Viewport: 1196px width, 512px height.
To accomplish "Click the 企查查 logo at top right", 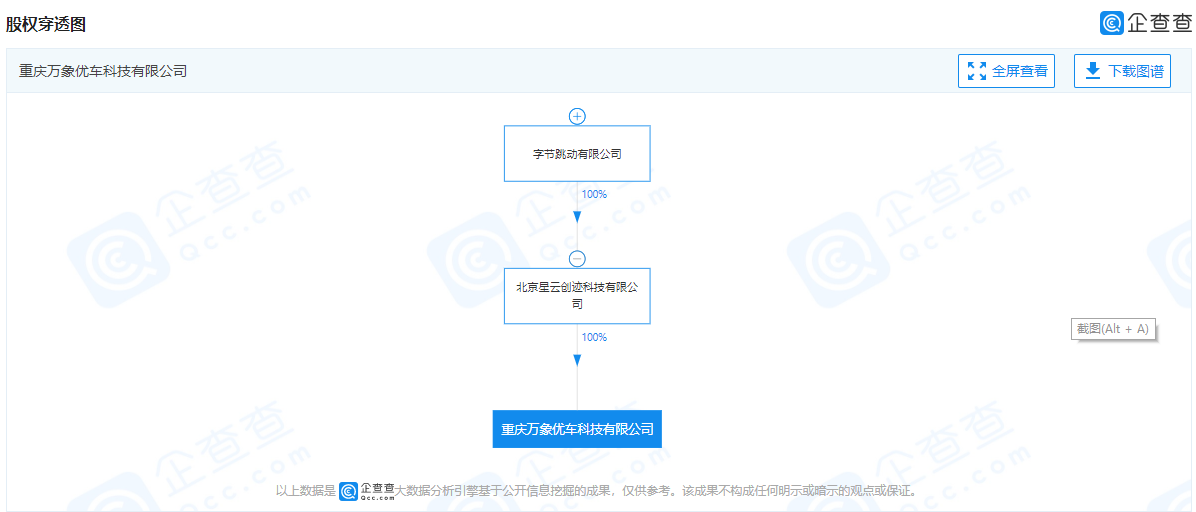I will 1144,23.
